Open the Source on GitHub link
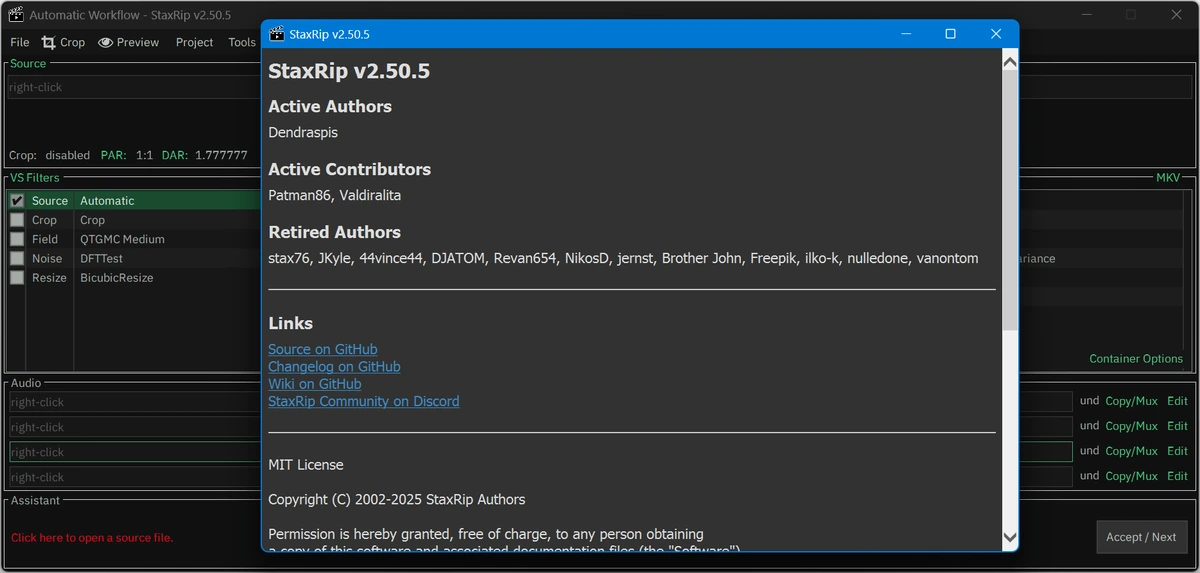1200x573 pixels. tap(323, 350)
